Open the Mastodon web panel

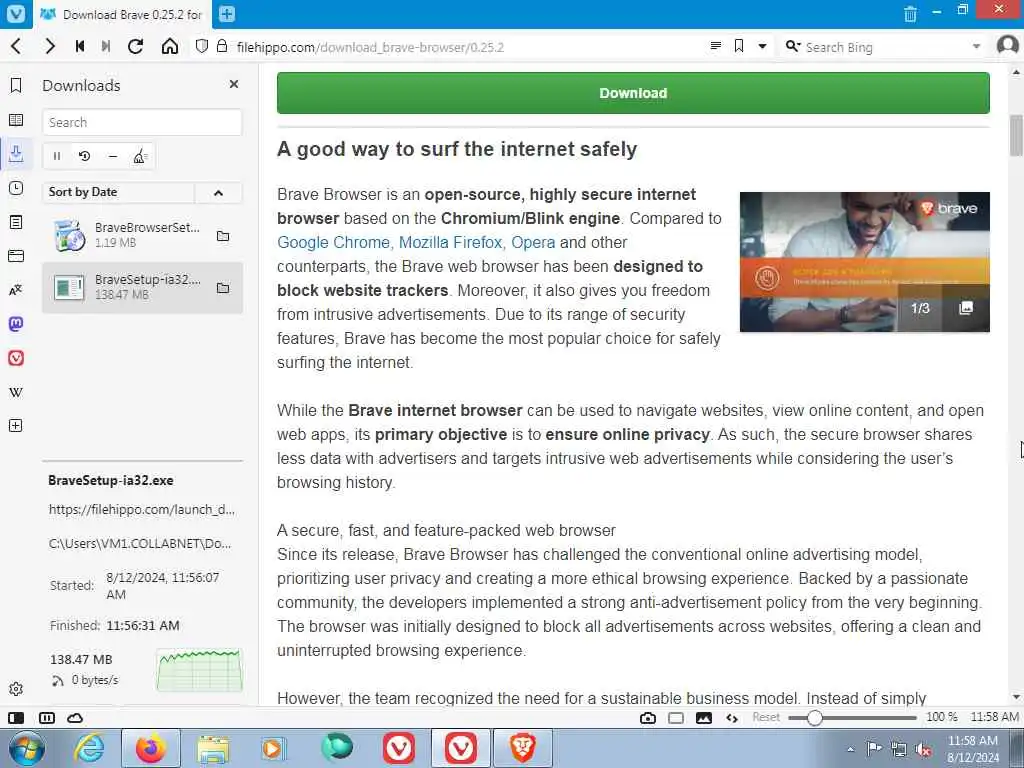click(16, 324)
